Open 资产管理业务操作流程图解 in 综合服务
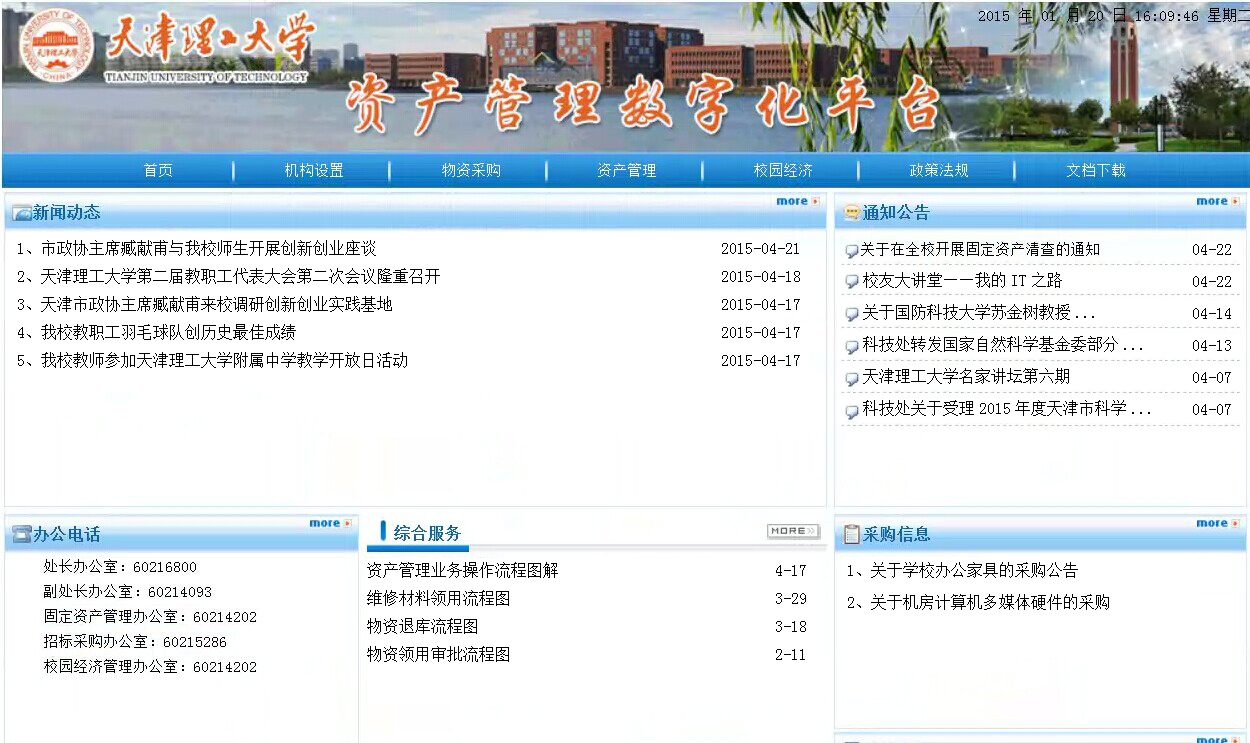The image size is (1250, 743). pos(463,571)
